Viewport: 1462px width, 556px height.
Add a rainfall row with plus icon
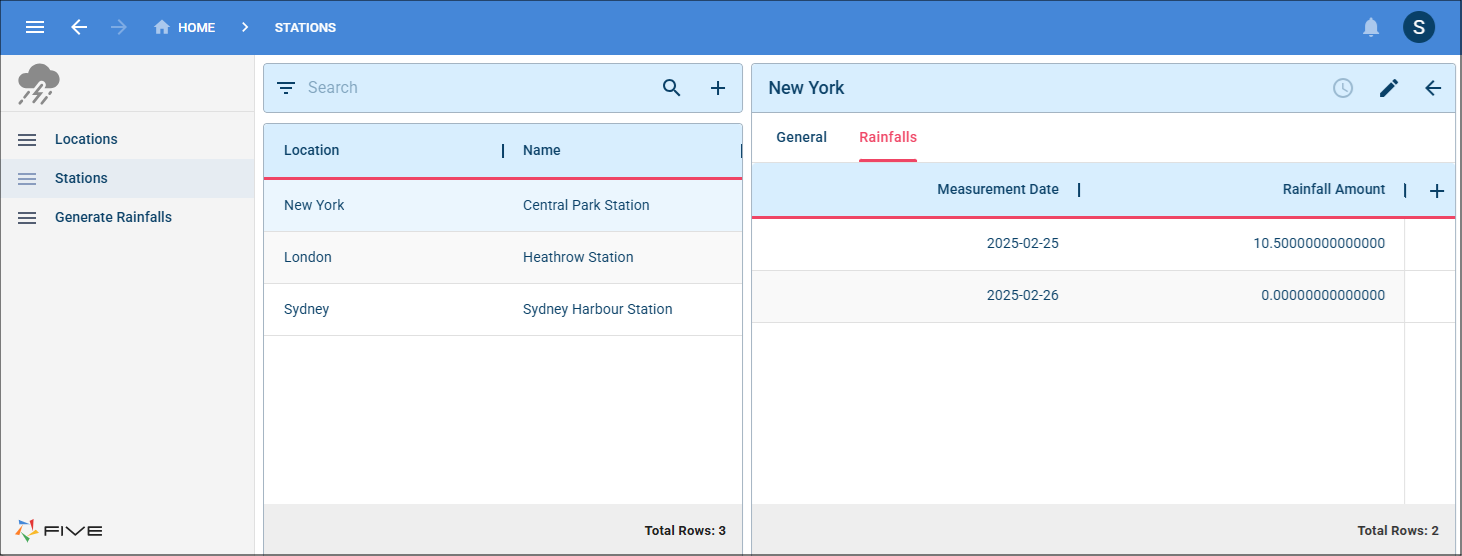1437,191
